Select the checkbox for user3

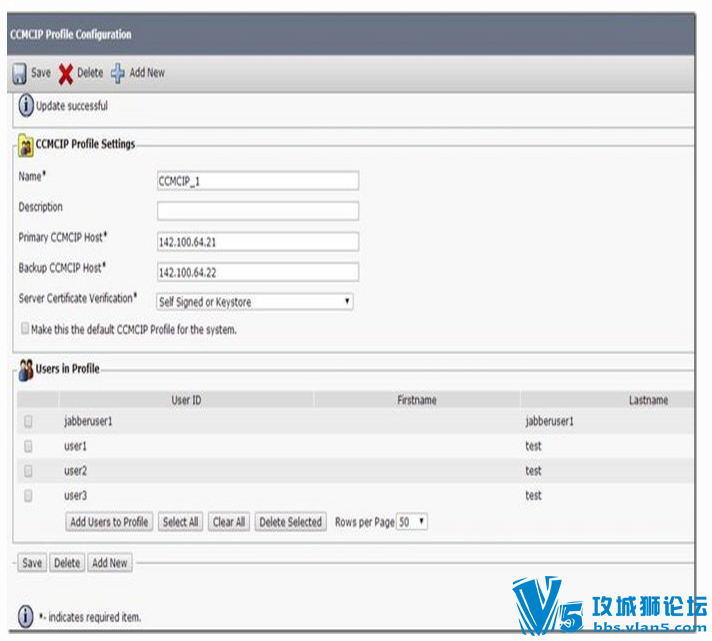click(x=28, y=495)
